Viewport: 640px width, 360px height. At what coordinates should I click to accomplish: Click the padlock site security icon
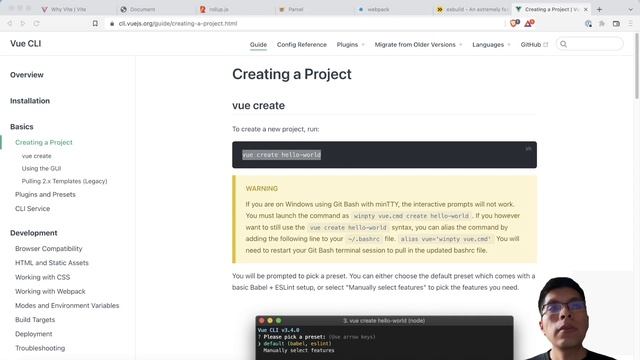tap(112, 24)
